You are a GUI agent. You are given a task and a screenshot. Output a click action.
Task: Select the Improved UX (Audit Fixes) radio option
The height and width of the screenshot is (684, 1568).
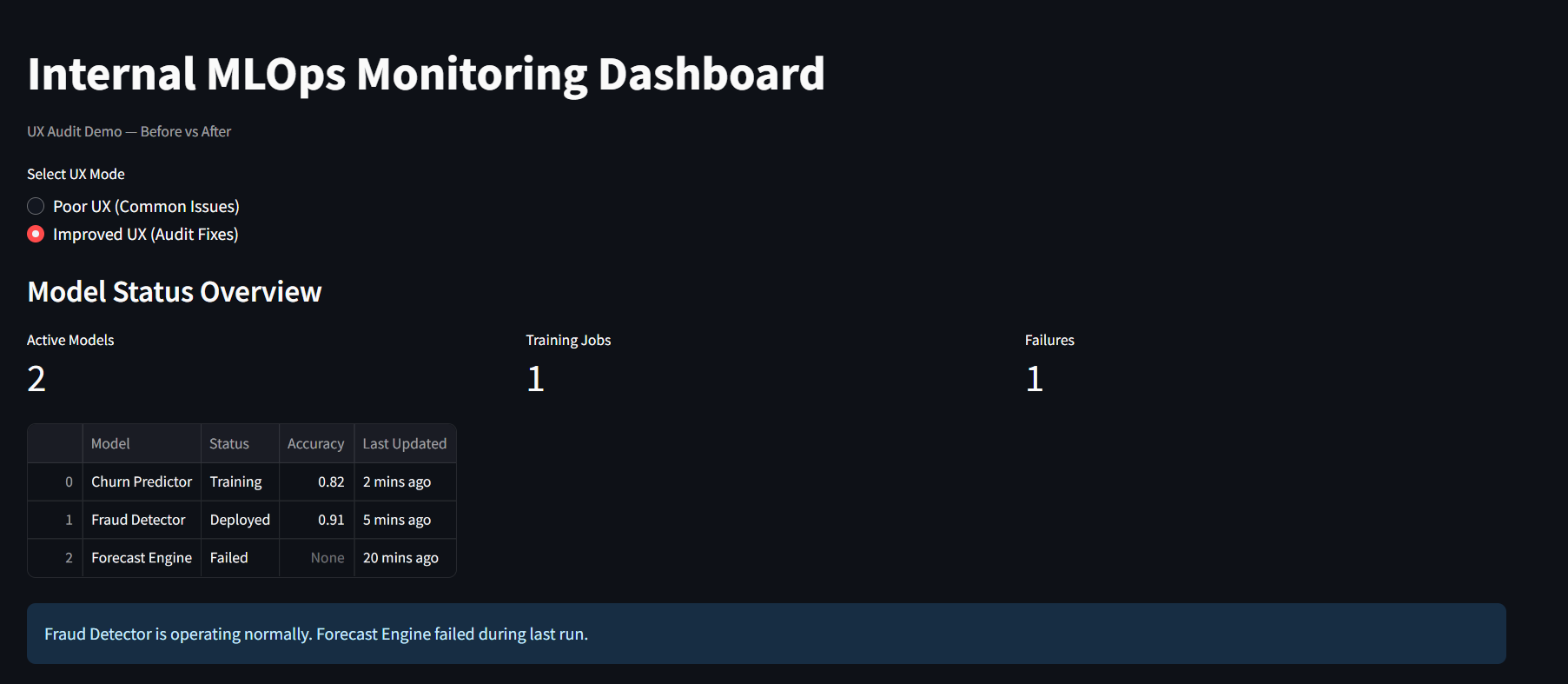coord(36,234)
